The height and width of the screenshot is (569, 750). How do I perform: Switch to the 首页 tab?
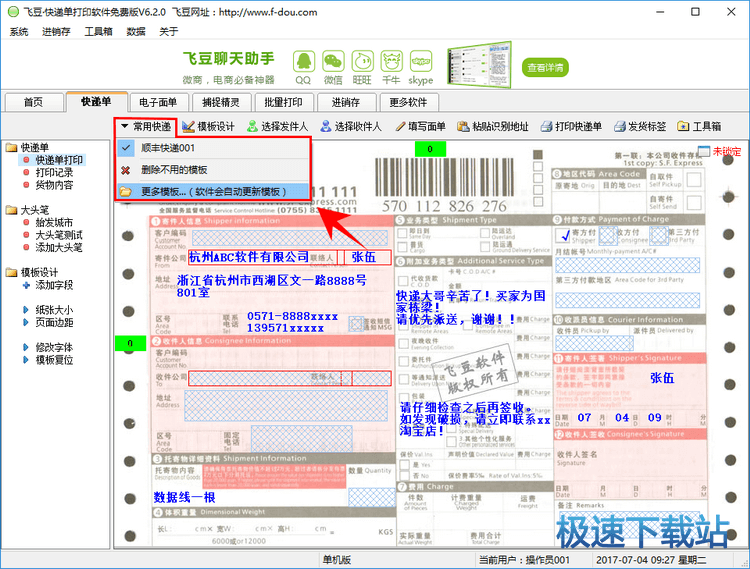33,102
